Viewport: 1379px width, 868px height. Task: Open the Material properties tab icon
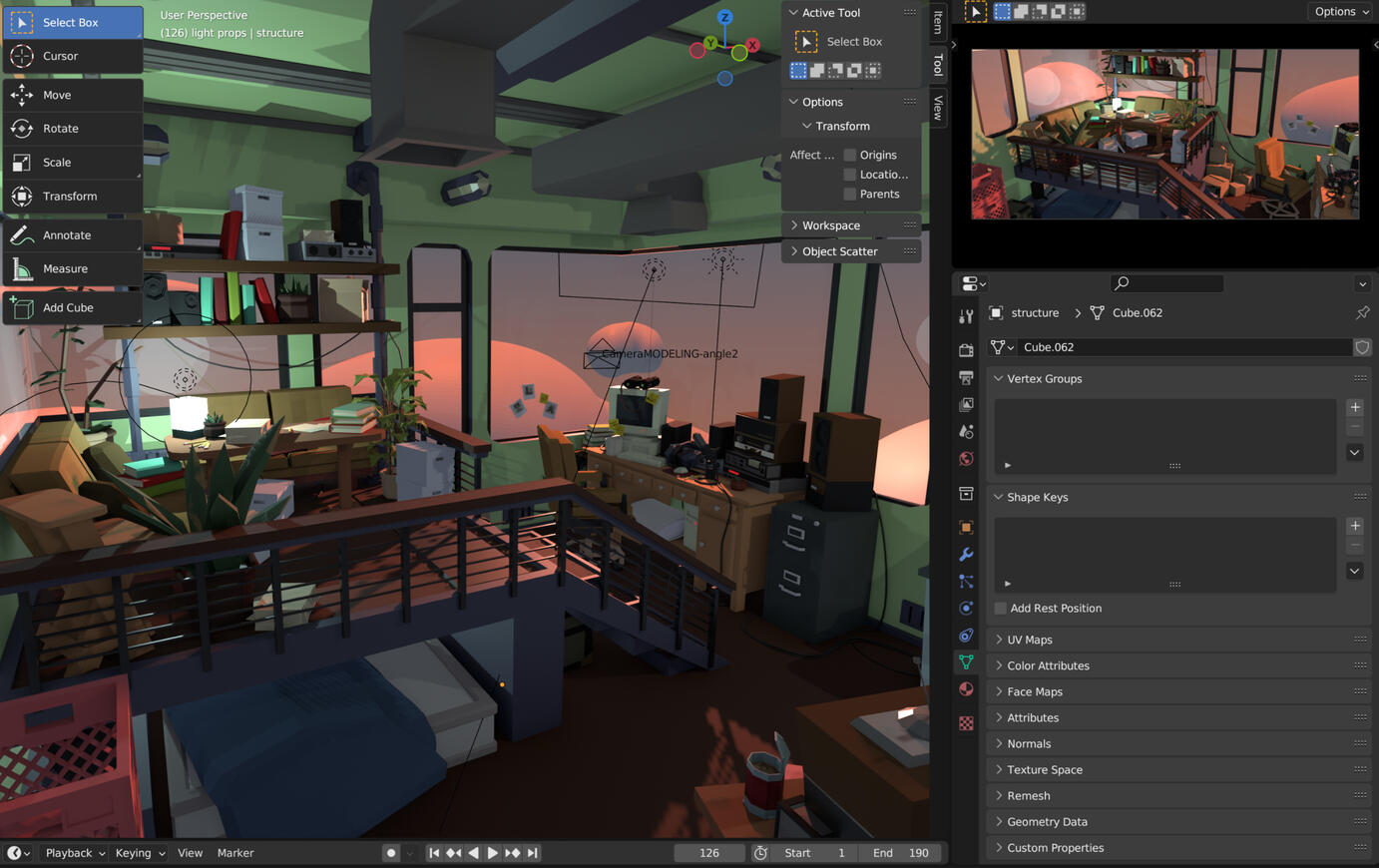966,689
